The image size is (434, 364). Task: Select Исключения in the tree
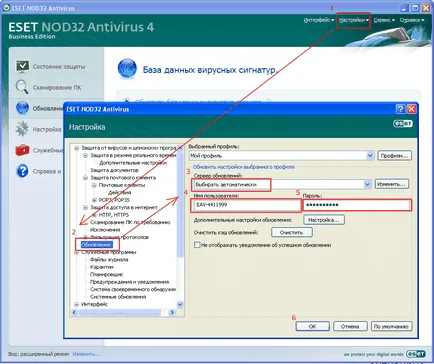click(x=105, y=230)
